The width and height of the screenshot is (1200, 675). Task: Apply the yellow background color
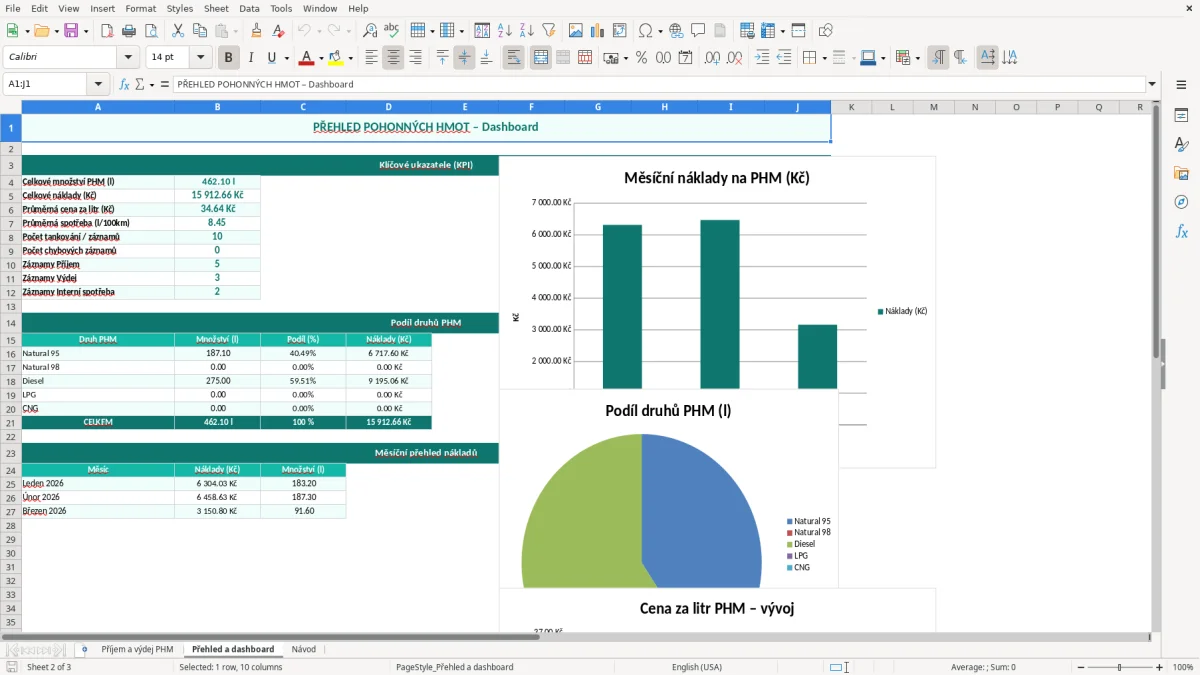tap(336, 58)
